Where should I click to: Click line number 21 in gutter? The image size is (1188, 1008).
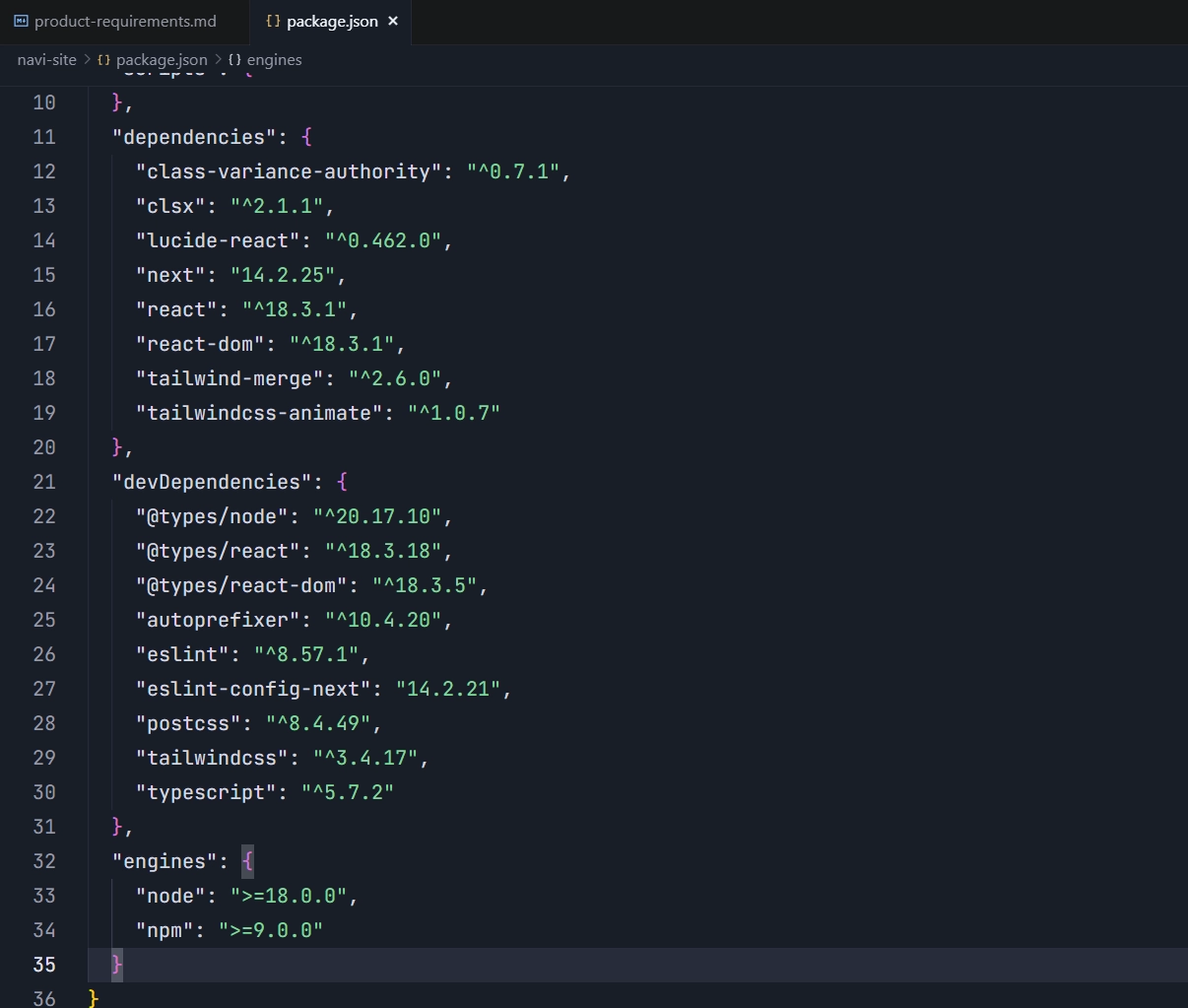44,482
